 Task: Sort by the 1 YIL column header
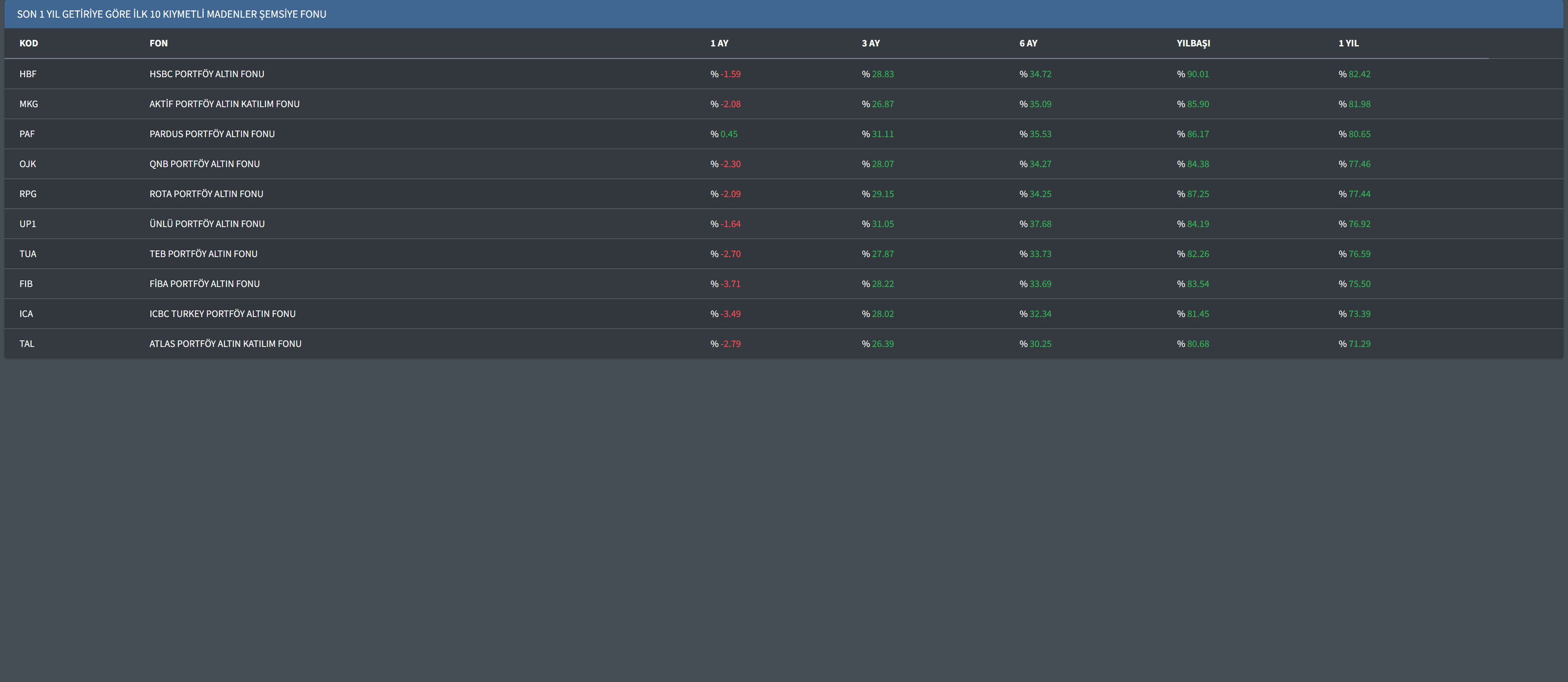(x=1348, y=43)
